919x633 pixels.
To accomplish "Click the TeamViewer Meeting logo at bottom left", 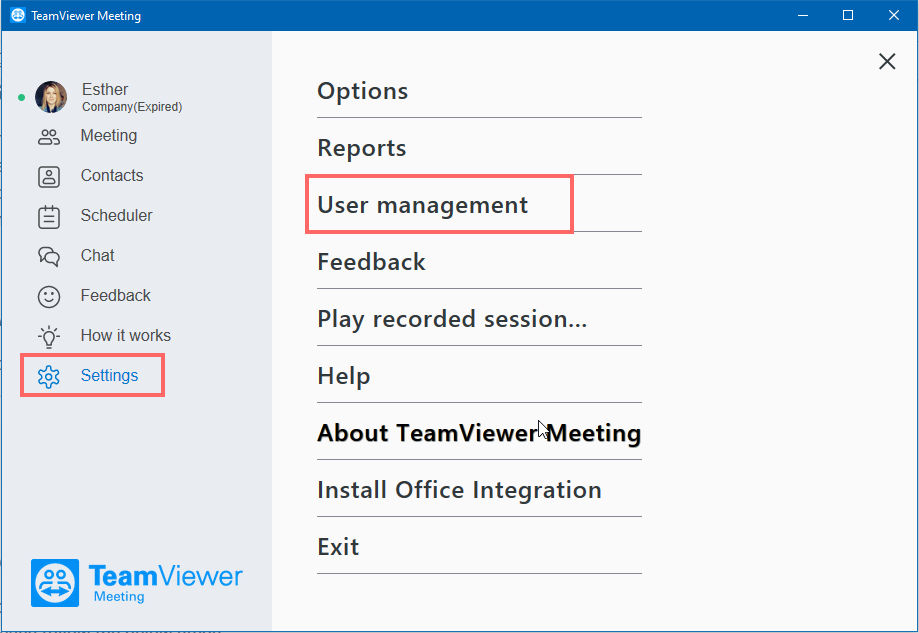I will coord(137,583).
